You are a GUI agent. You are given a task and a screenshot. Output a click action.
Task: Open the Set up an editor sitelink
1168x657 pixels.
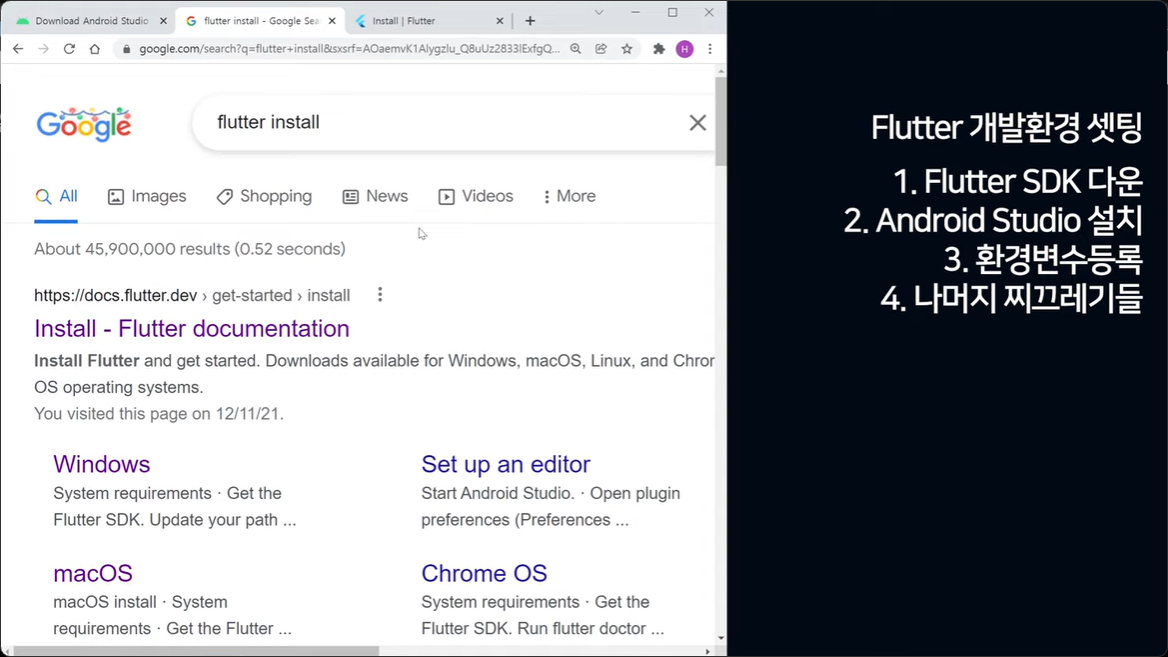pos(506,464)
